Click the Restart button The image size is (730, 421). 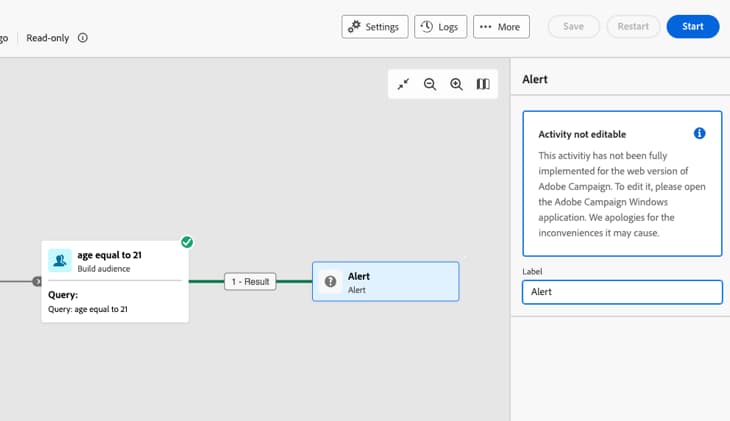(633, 27)
